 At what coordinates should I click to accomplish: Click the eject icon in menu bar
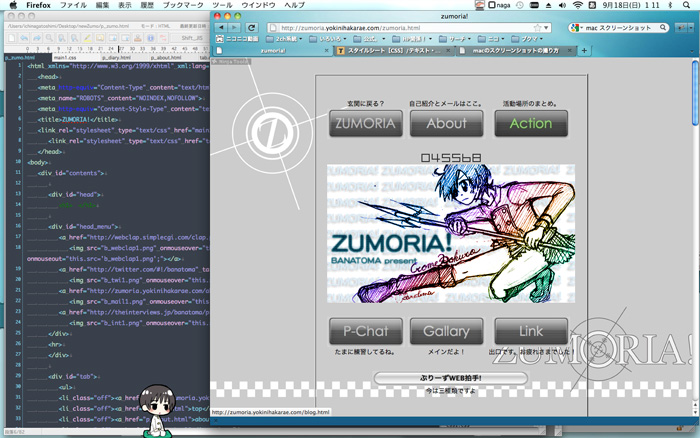548,5
